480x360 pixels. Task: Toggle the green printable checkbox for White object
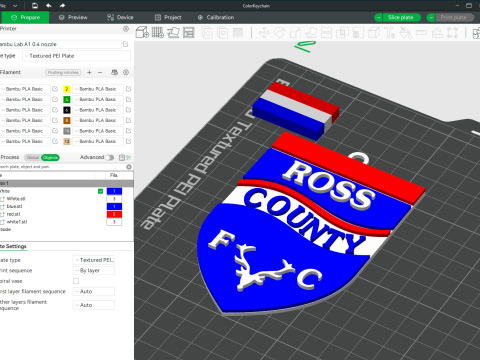click(x=100, y=191)
